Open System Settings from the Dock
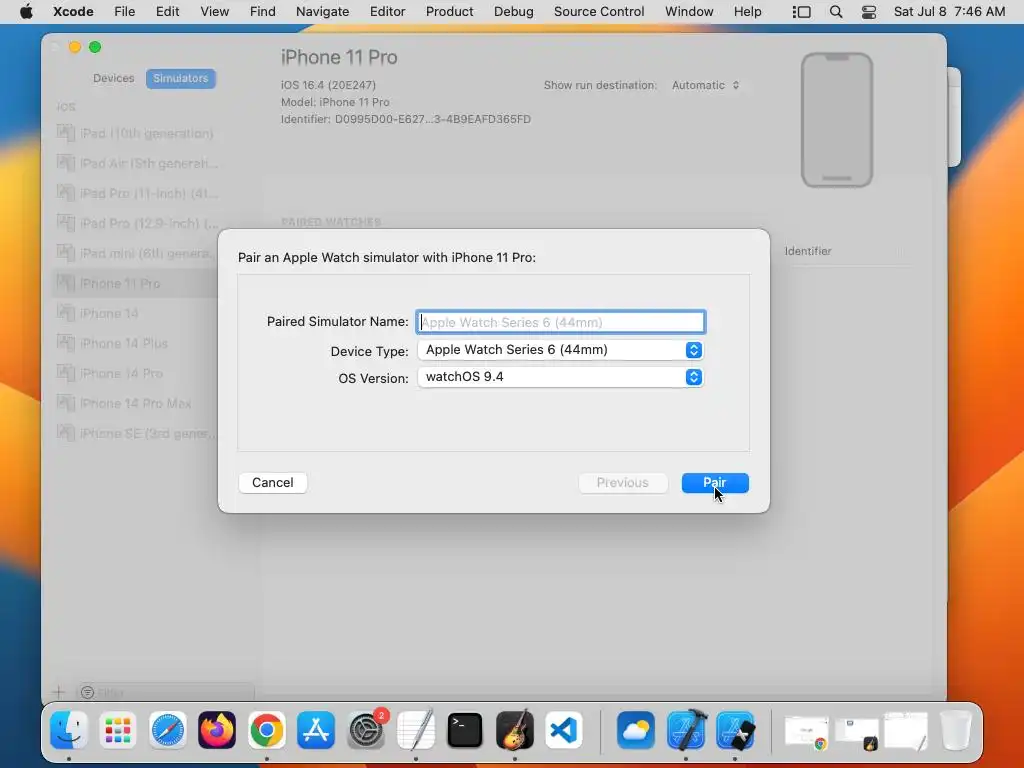The height and width of the screenshot is (768, 1024). (366, 729)
